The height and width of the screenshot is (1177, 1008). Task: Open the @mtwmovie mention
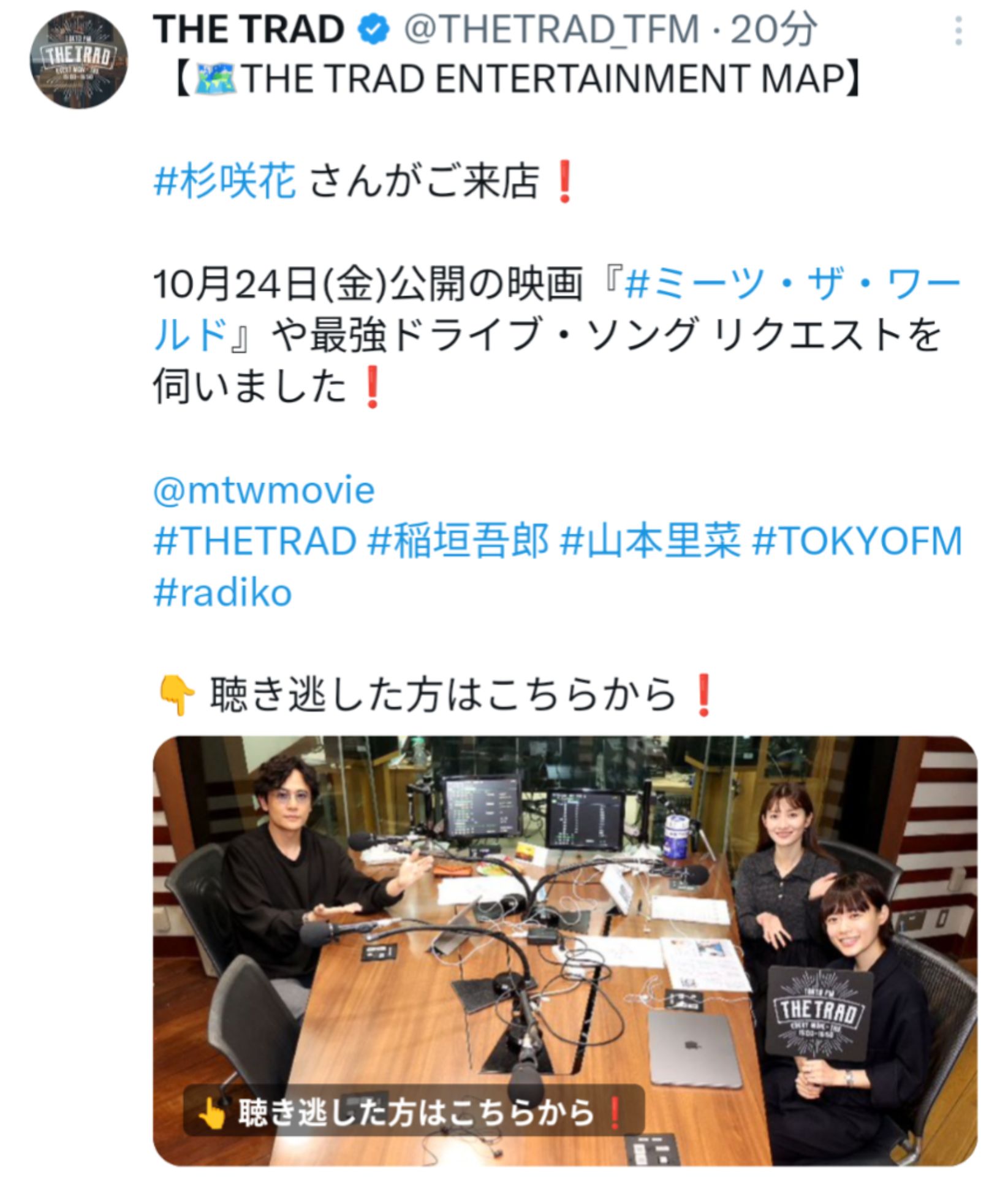coord(264,490)
